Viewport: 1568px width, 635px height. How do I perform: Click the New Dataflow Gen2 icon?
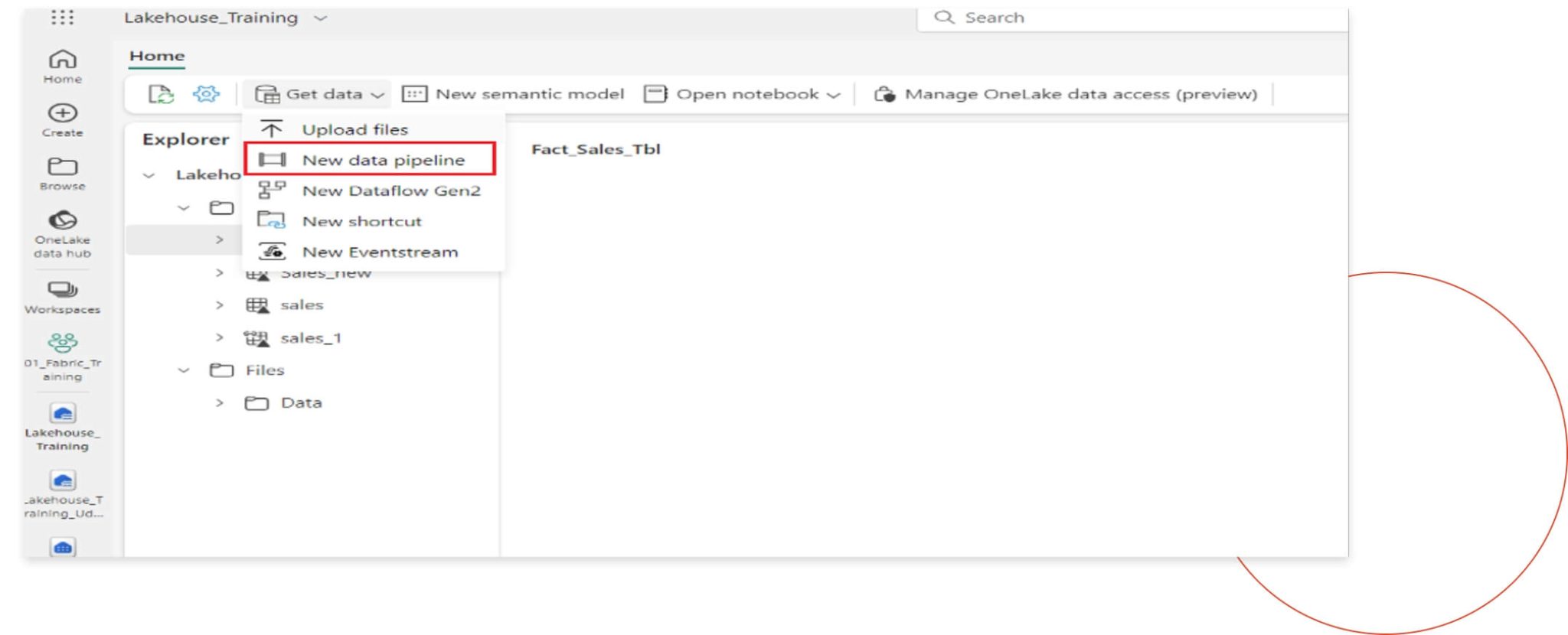(272, 190)
